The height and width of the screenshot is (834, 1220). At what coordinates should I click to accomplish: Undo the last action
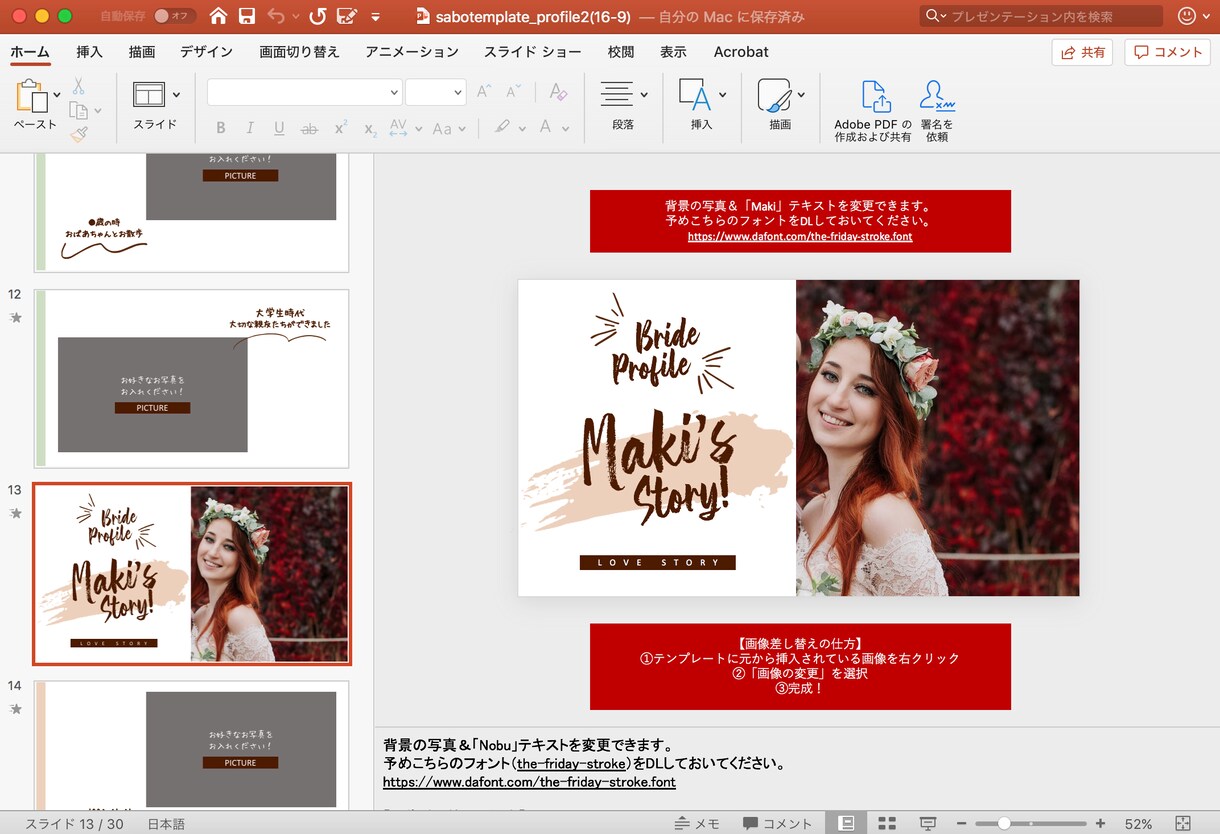pos(277,16)
